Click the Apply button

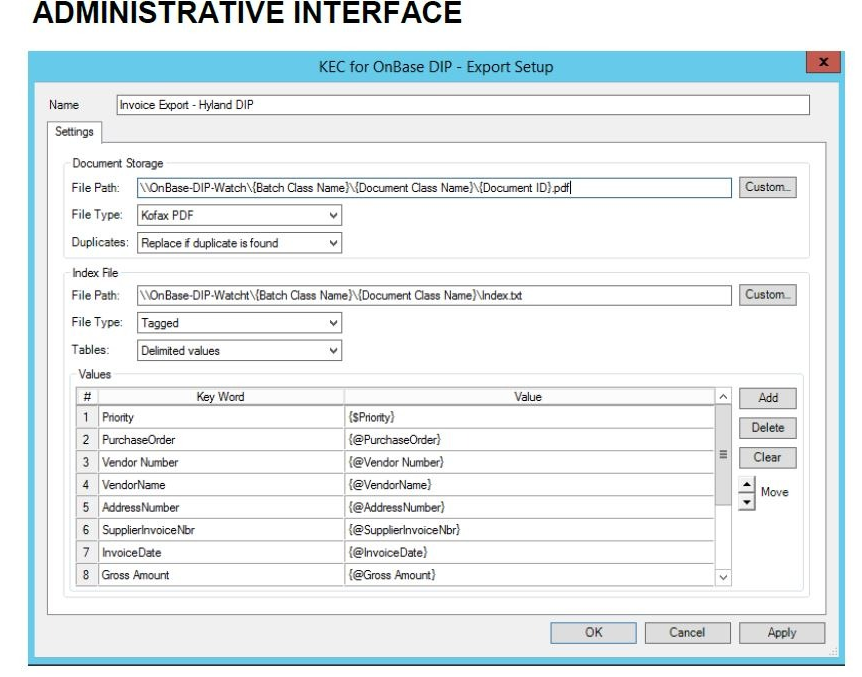781,632
